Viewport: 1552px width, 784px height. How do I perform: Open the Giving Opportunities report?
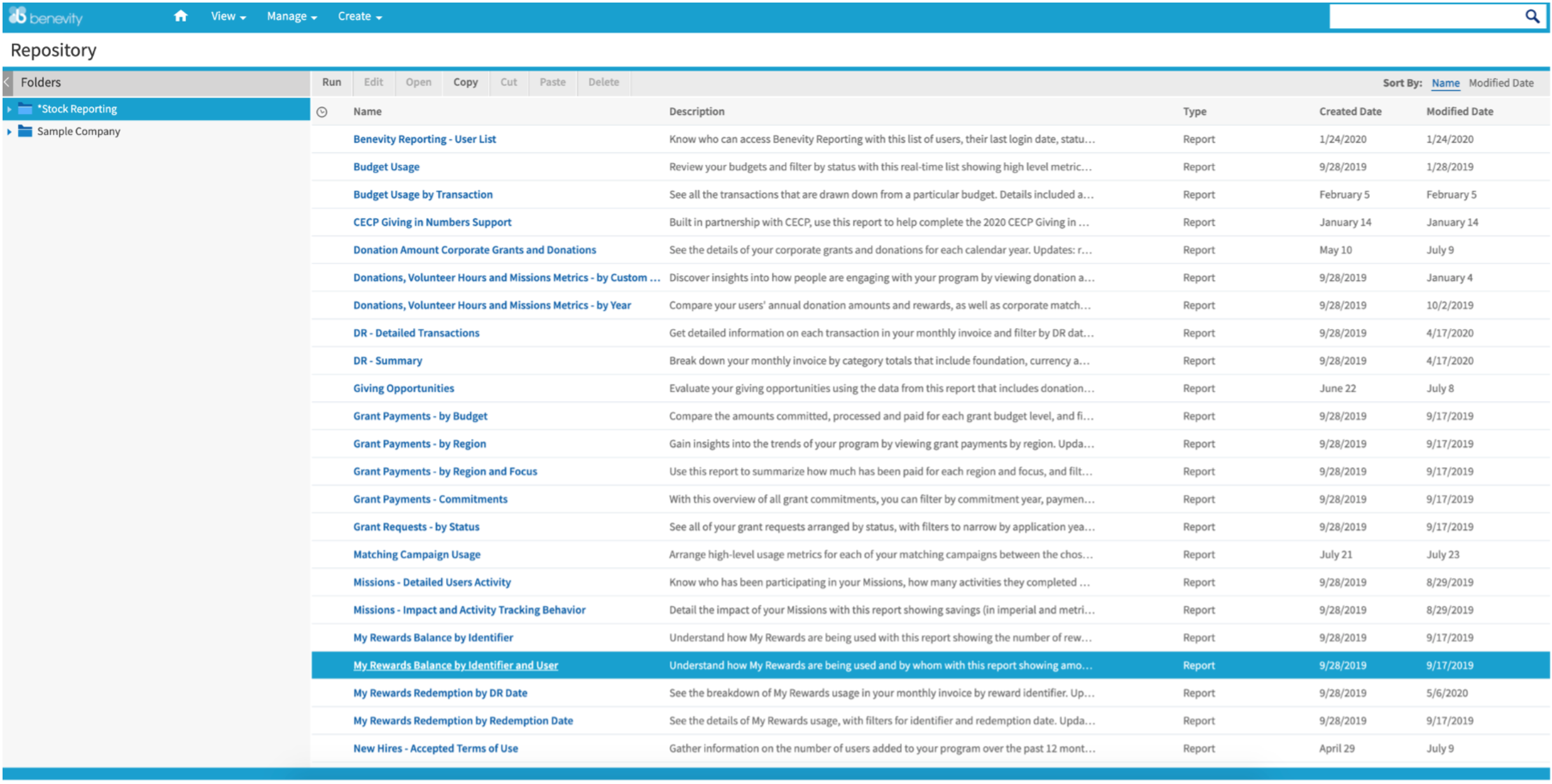[404, 388]
